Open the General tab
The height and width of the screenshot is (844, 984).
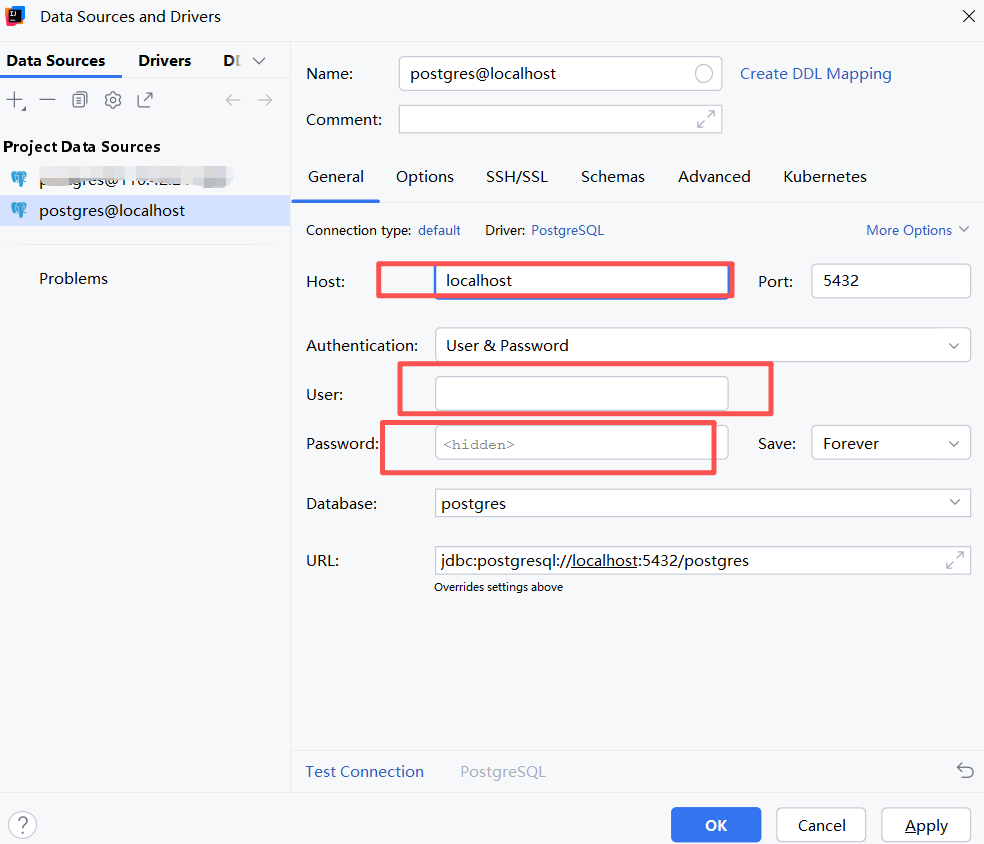click(336, 177)
